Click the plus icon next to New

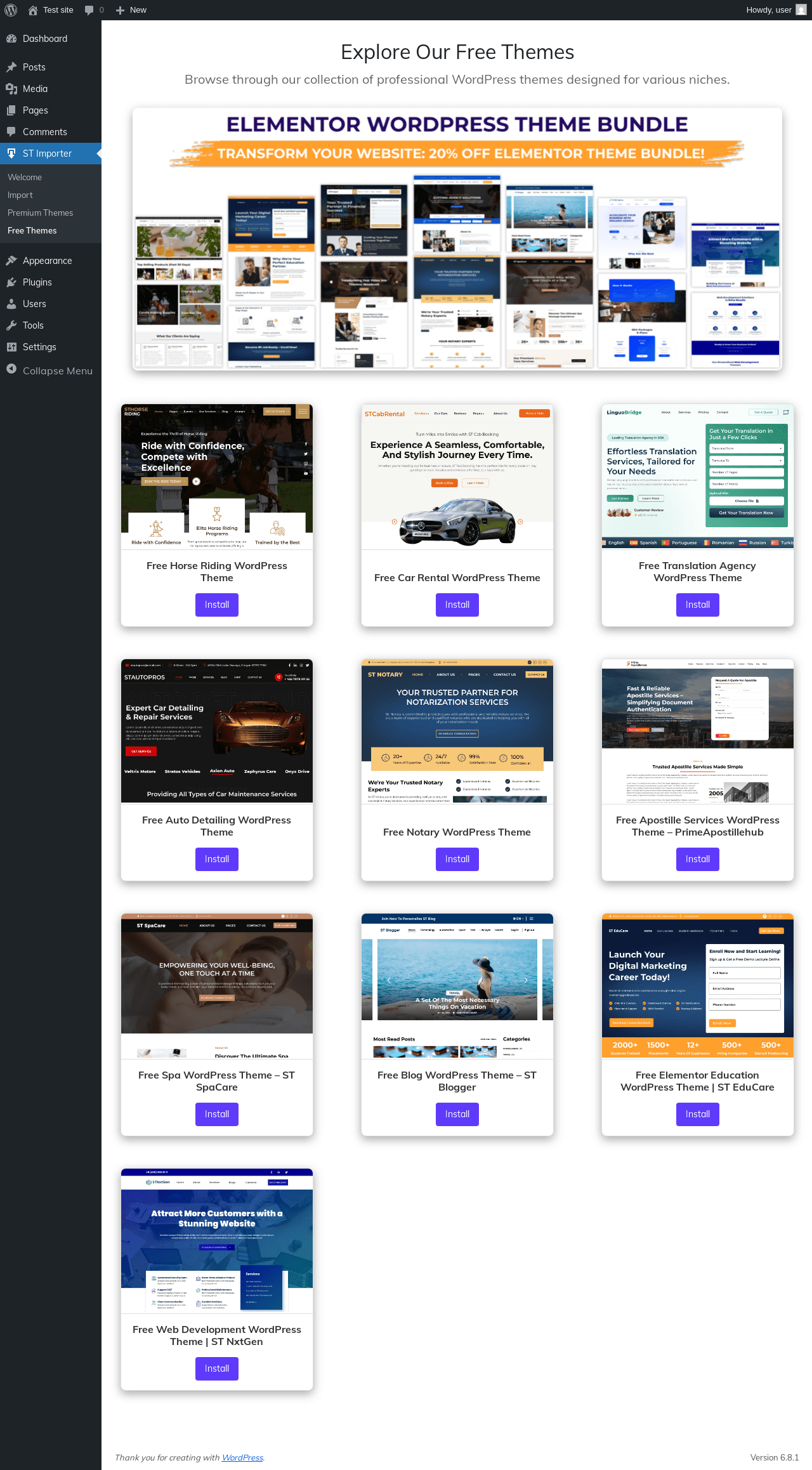point(120,10)
